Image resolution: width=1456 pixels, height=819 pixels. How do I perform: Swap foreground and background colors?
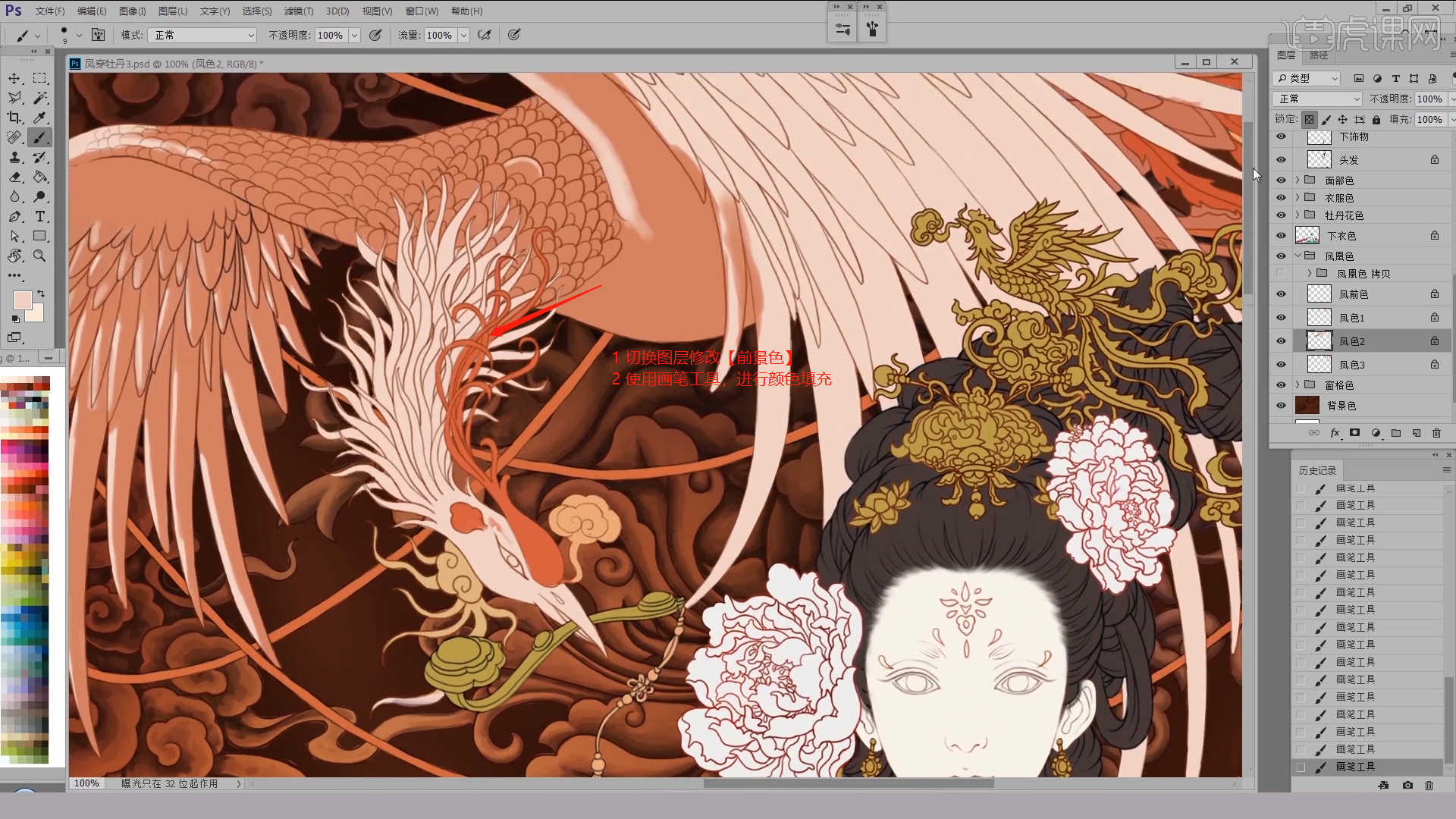pos(41,293)
